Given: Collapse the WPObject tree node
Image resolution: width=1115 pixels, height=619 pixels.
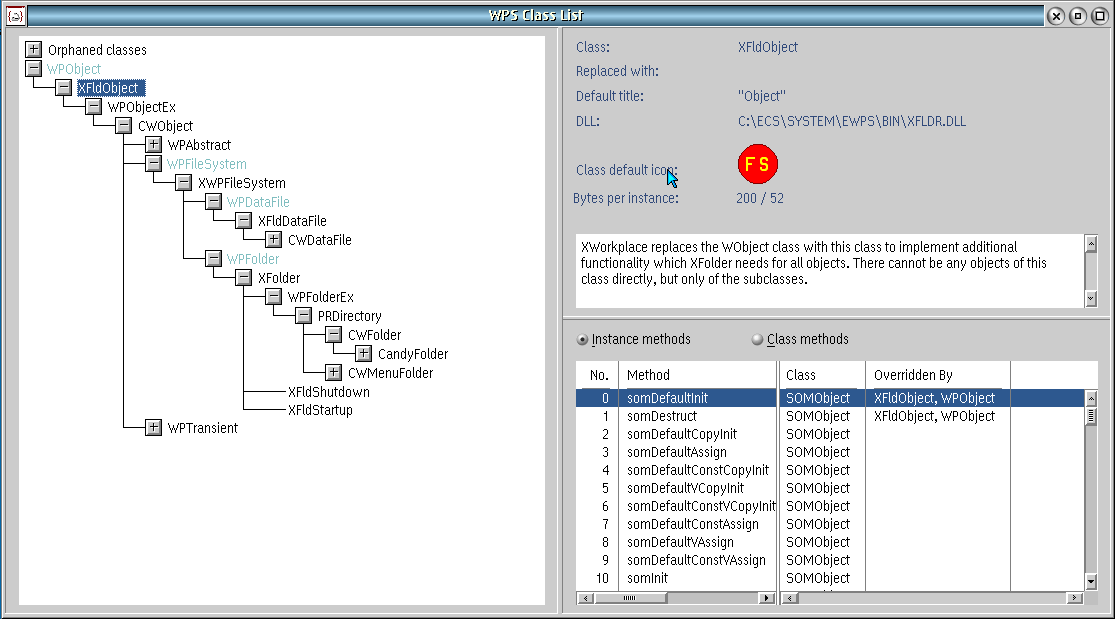Looking at the screenshot, I should point(33,68).
